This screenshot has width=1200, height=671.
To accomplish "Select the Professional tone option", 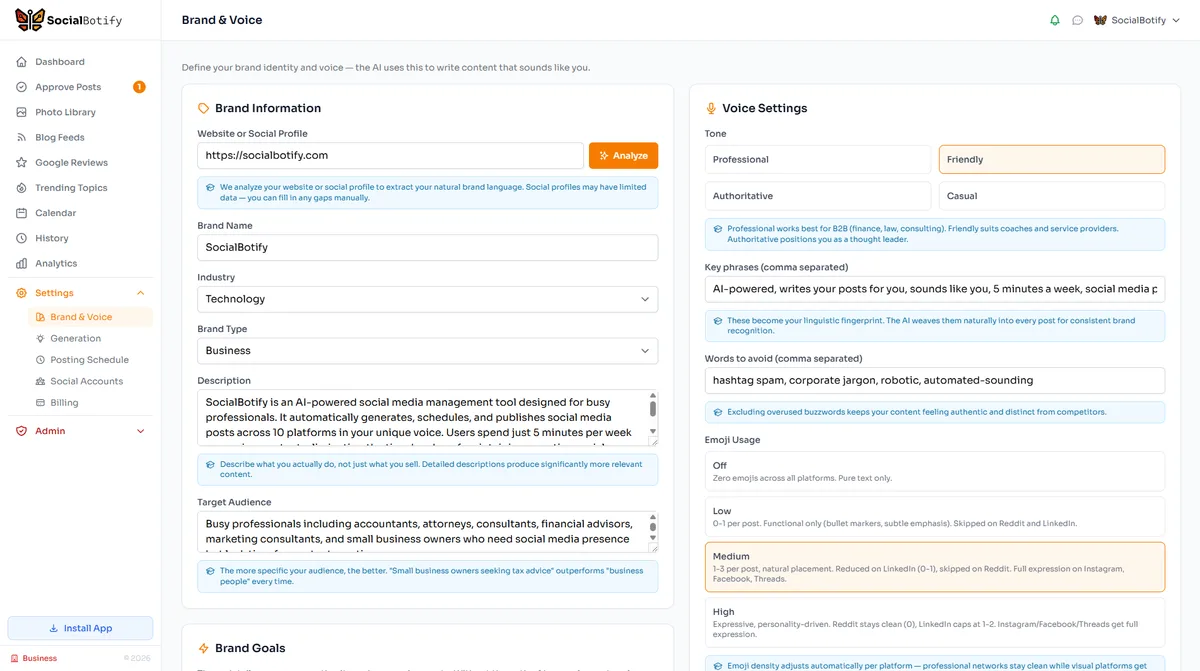I will (817, 159).
